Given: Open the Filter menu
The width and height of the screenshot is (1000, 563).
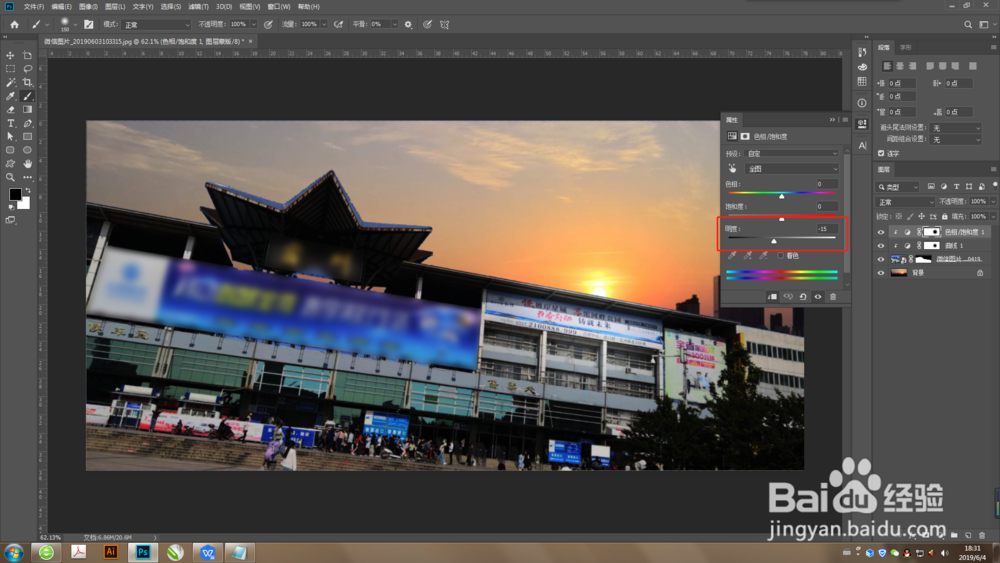Looking at the screenshot, I should (198, 6).
